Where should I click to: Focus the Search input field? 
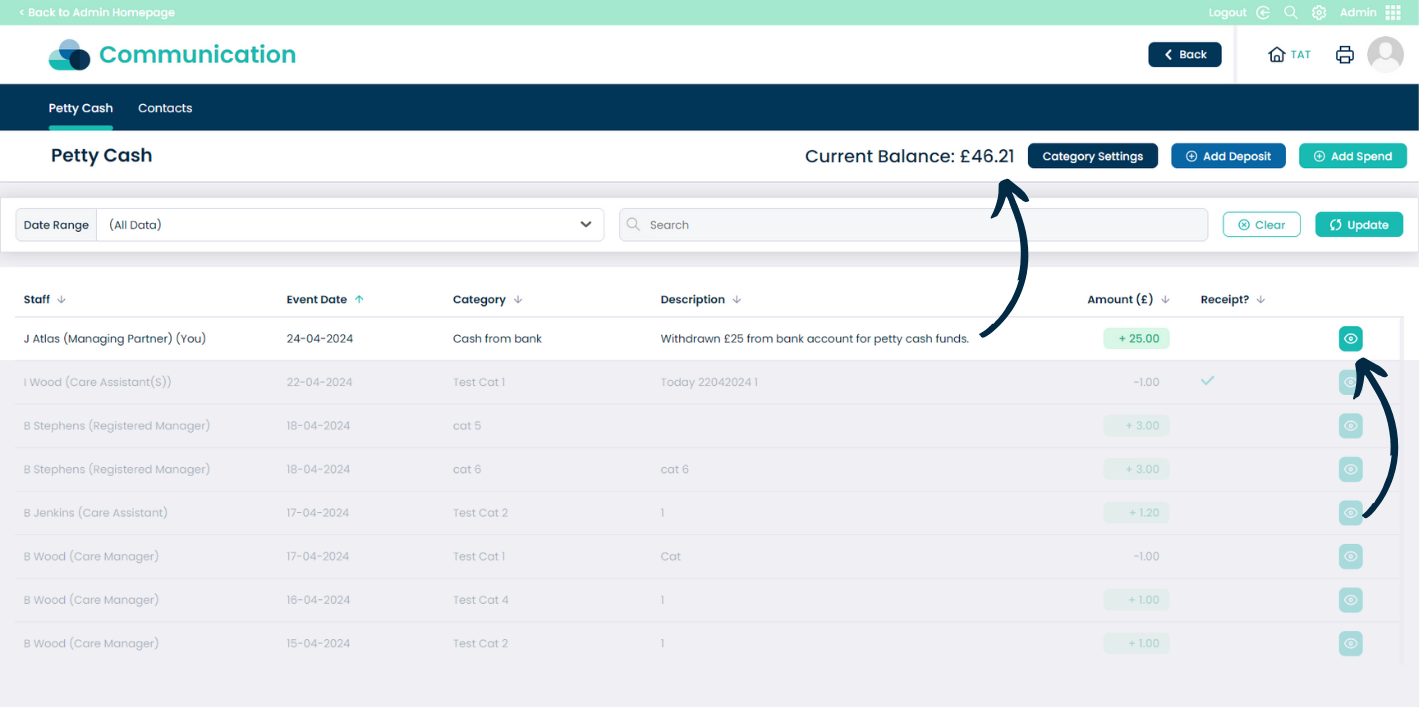pos(913,225)
